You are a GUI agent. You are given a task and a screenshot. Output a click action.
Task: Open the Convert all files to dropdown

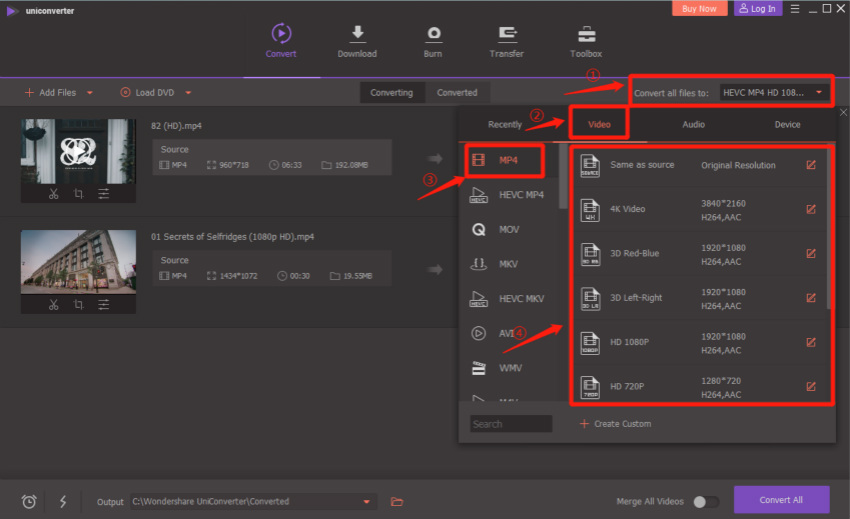(774, 93)
